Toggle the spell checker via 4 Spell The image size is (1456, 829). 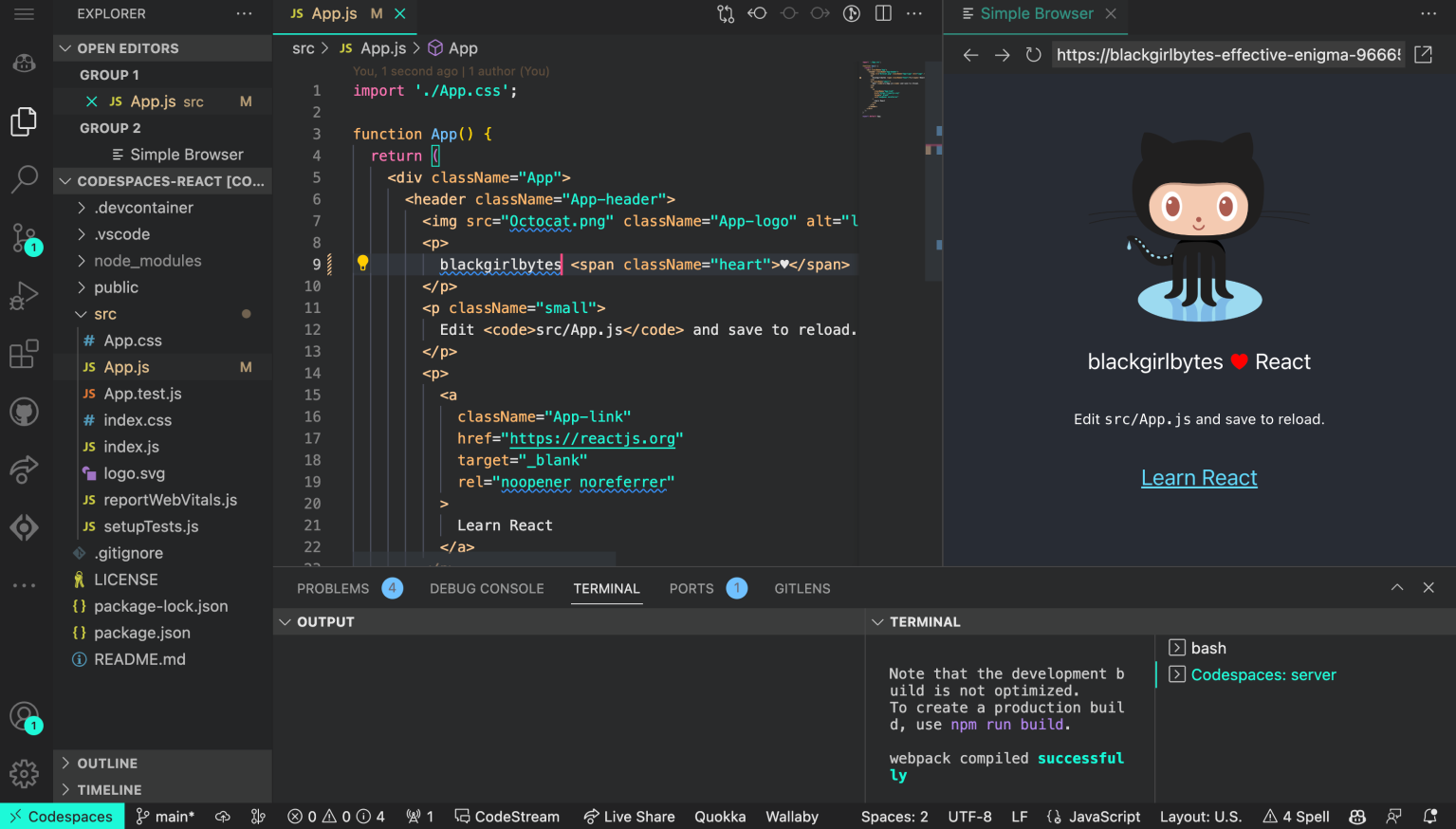[1295, 816]
